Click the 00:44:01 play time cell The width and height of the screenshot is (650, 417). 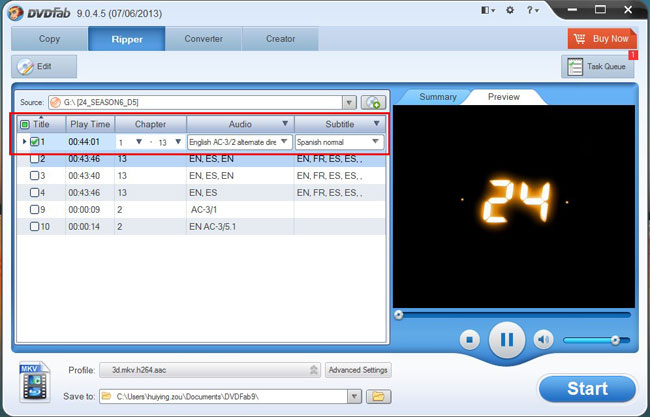[84, 142]
